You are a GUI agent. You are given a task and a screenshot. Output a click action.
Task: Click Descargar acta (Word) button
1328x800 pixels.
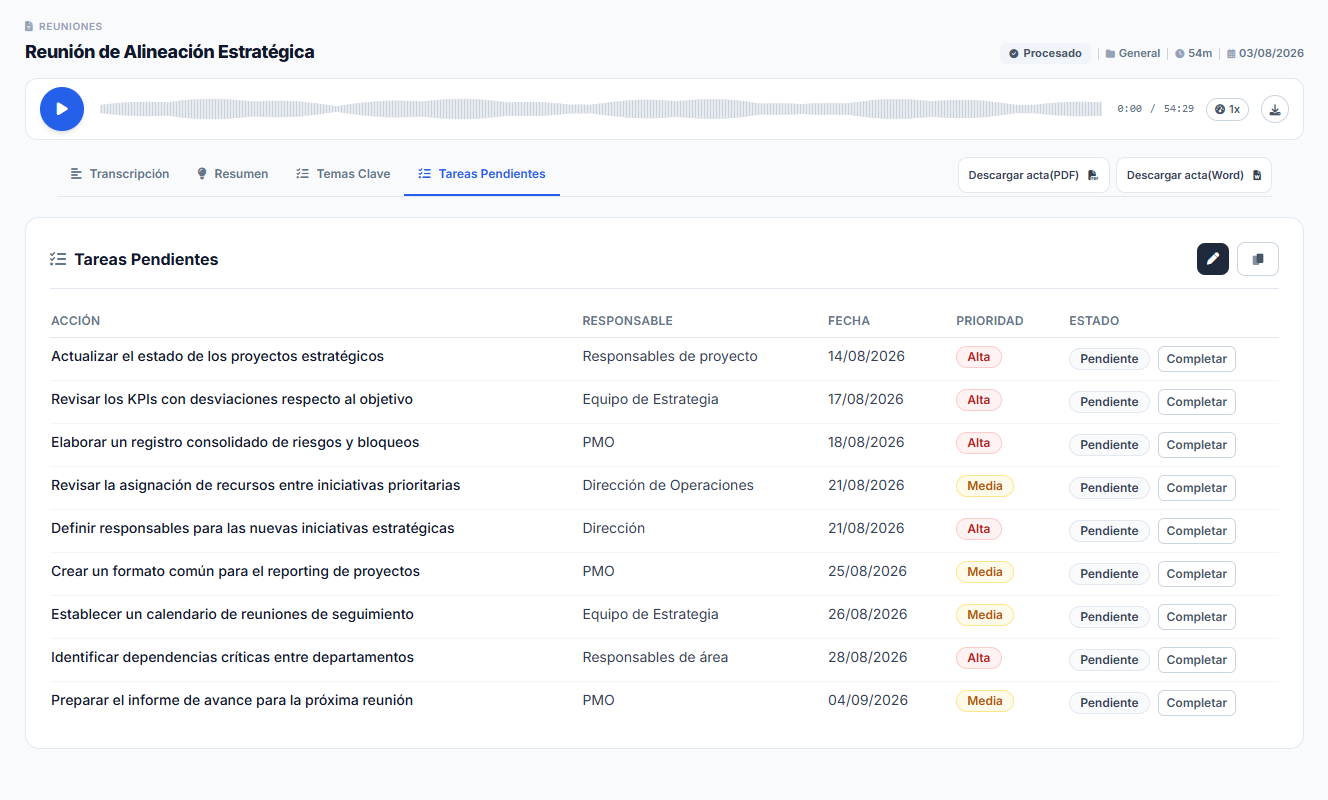pos(1194,175)
